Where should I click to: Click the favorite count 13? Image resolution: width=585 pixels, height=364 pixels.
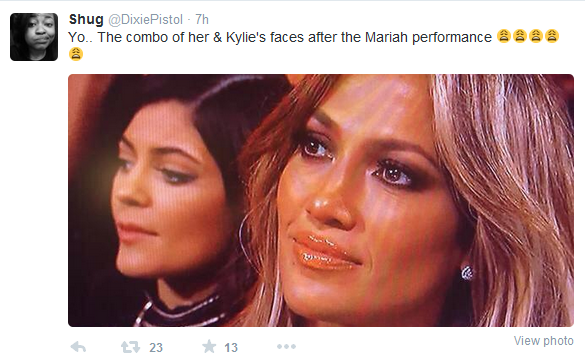(231, 348)
